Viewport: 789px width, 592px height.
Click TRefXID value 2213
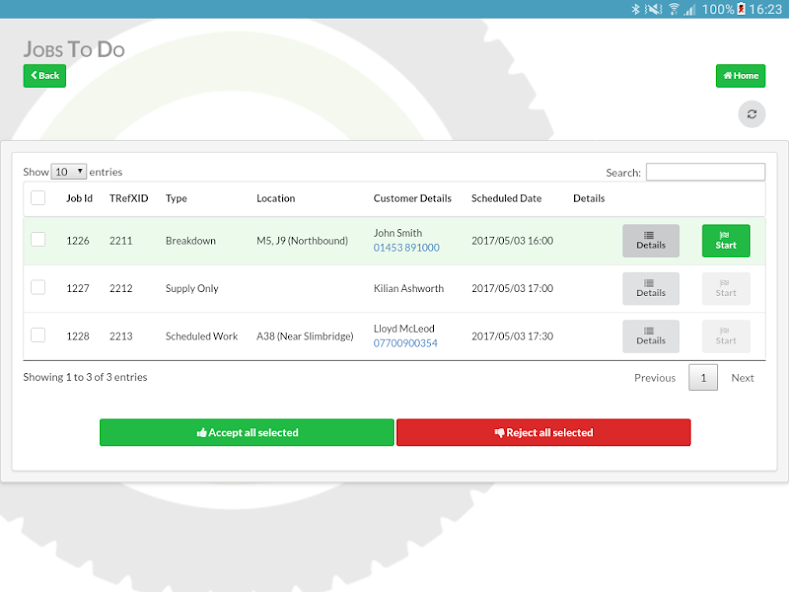pos(121,336)
